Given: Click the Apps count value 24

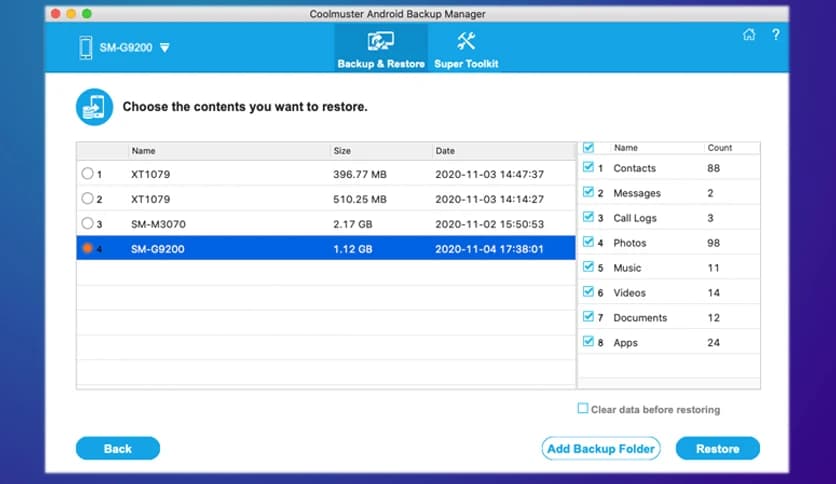Looking at the screenshot, I should tap(713, 343).
